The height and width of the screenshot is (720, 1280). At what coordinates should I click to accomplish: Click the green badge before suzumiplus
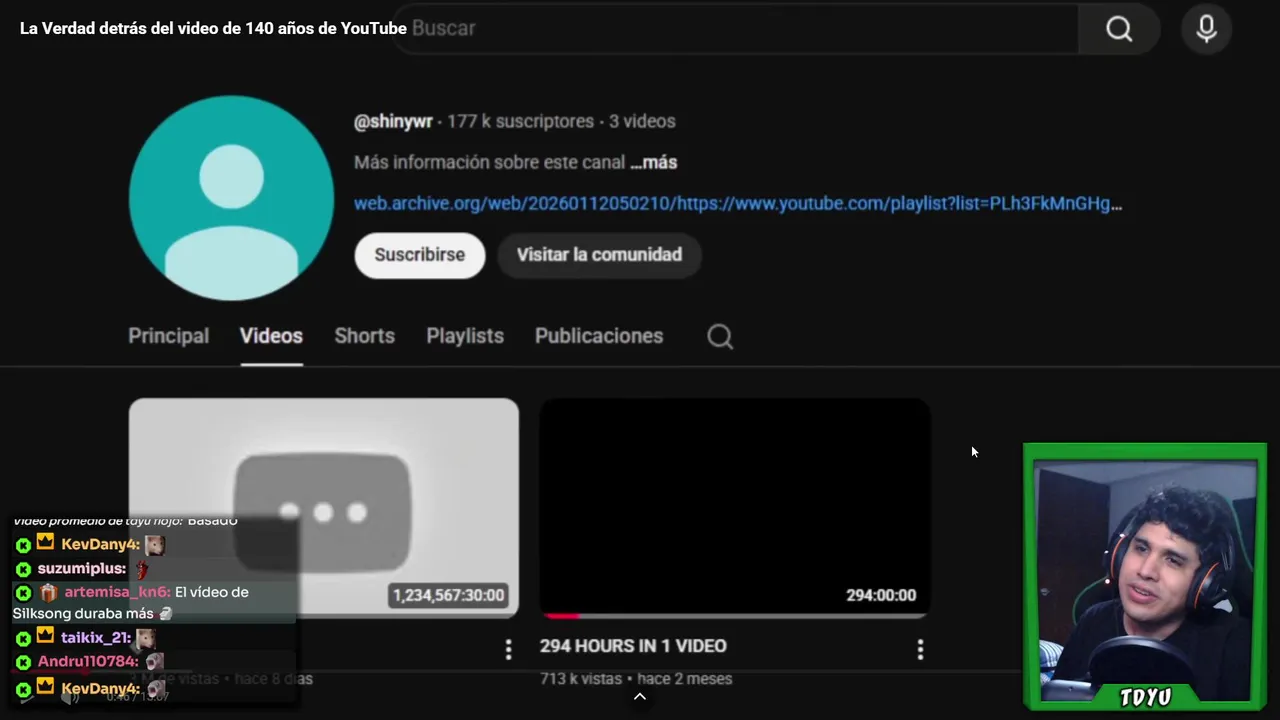tap(23, 569)
